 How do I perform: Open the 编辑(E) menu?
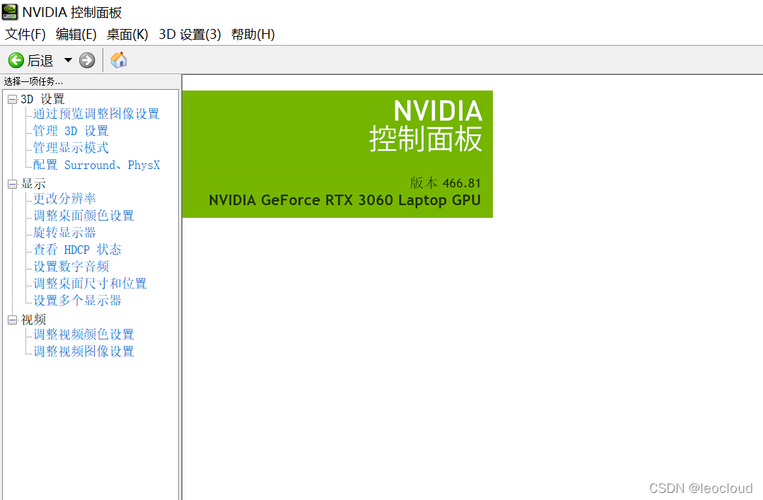pos(76,35)
